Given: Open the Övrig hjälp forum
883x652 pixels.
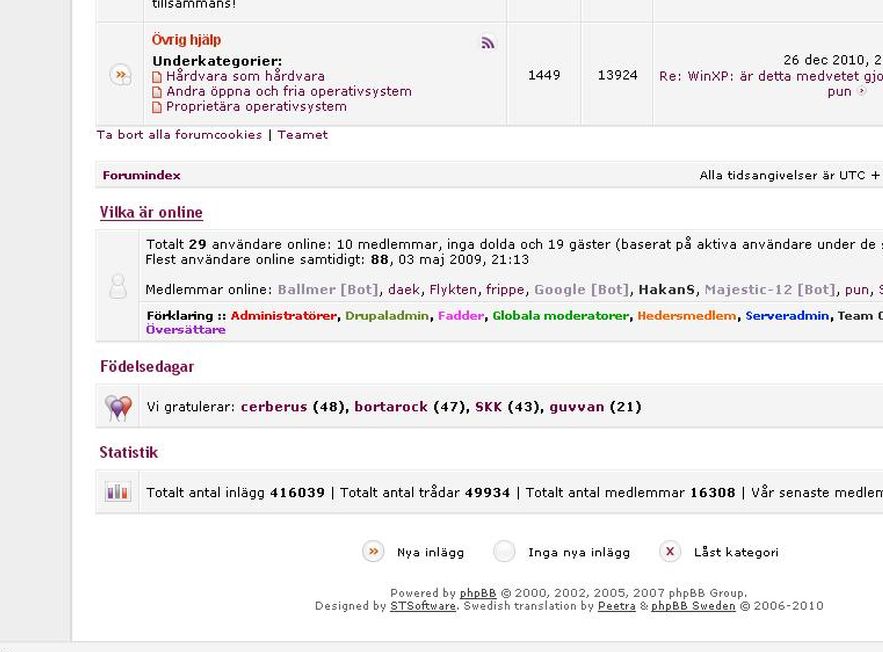Looking at the screenshot, I should coord(186,40).
